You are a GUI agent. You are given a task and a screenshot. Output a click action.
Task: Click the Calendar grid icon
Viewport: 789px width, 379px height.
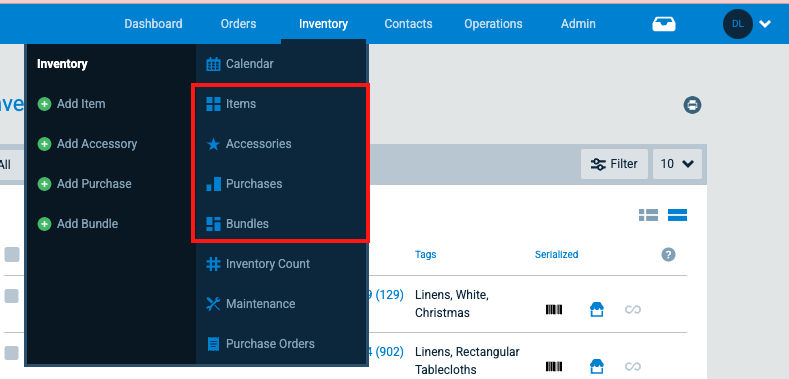pyautogui.click(x=213, y=64)
